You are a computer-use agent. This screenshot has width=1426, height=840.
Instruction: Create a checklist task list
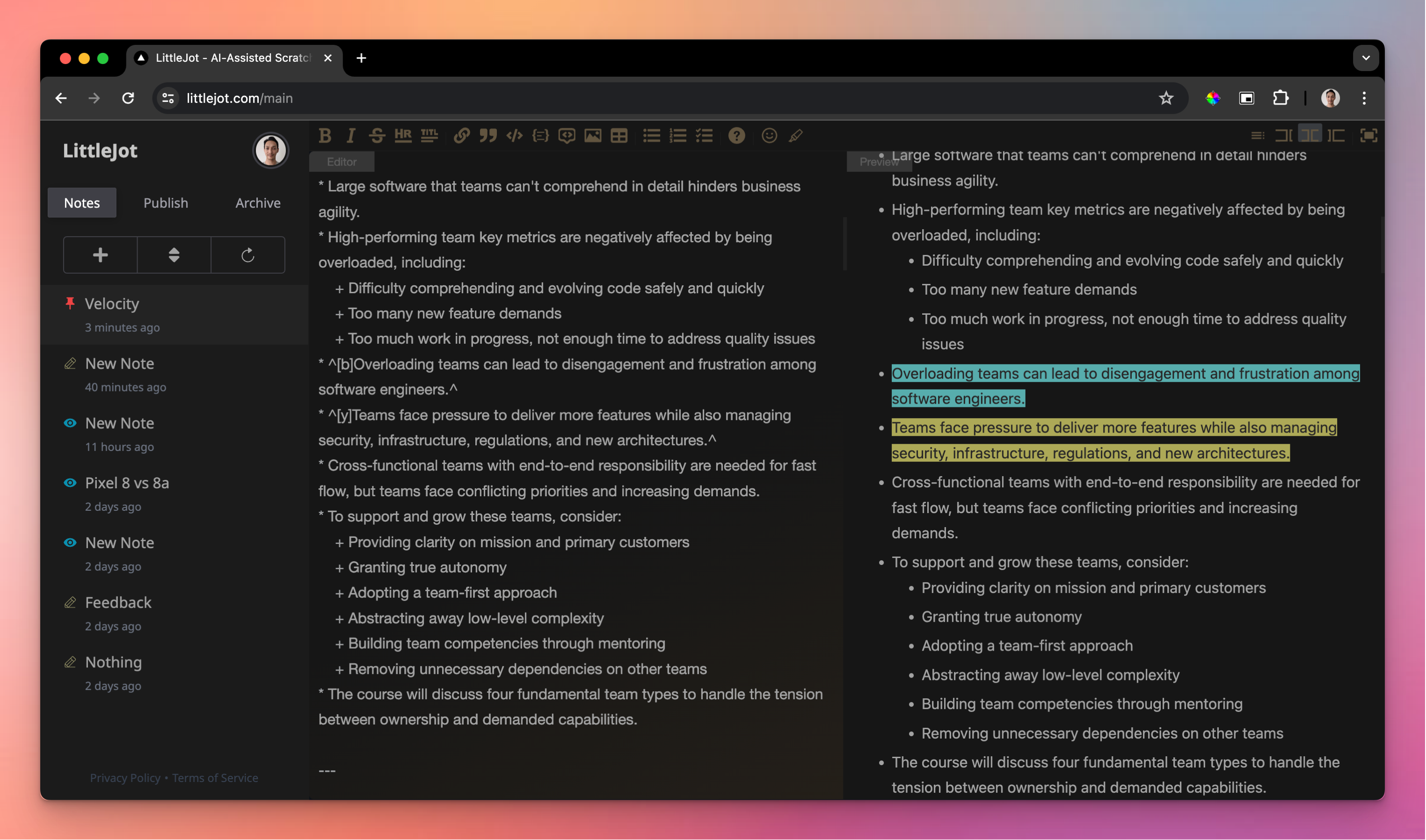coord(704,136)
